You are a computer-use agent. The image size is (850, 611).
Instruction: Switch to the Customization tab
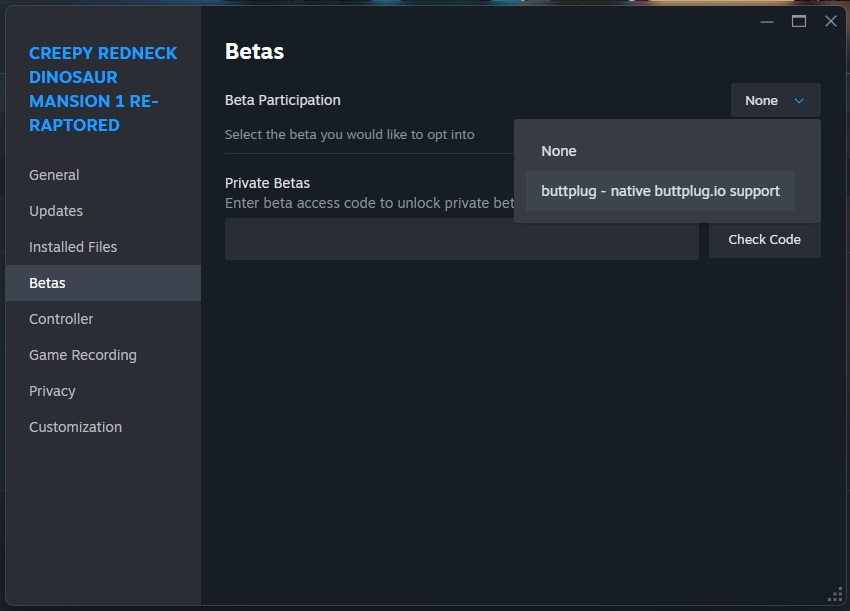75,427
